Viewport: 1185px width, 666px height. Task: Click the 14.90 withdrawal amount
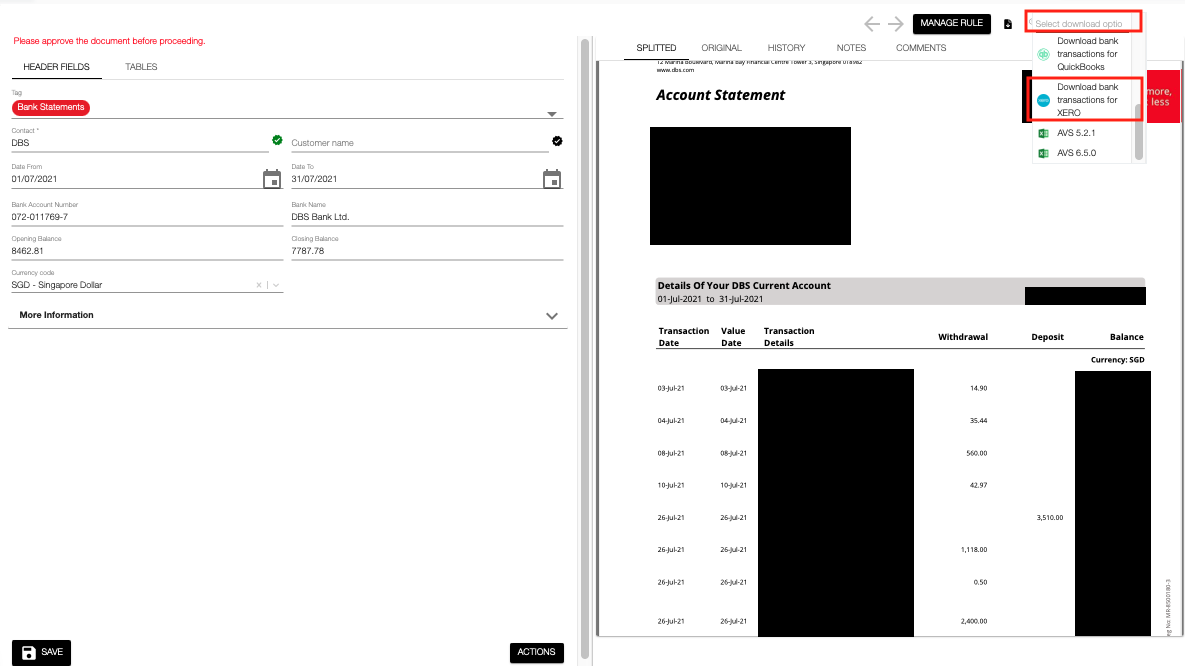(x=979, y=389)
